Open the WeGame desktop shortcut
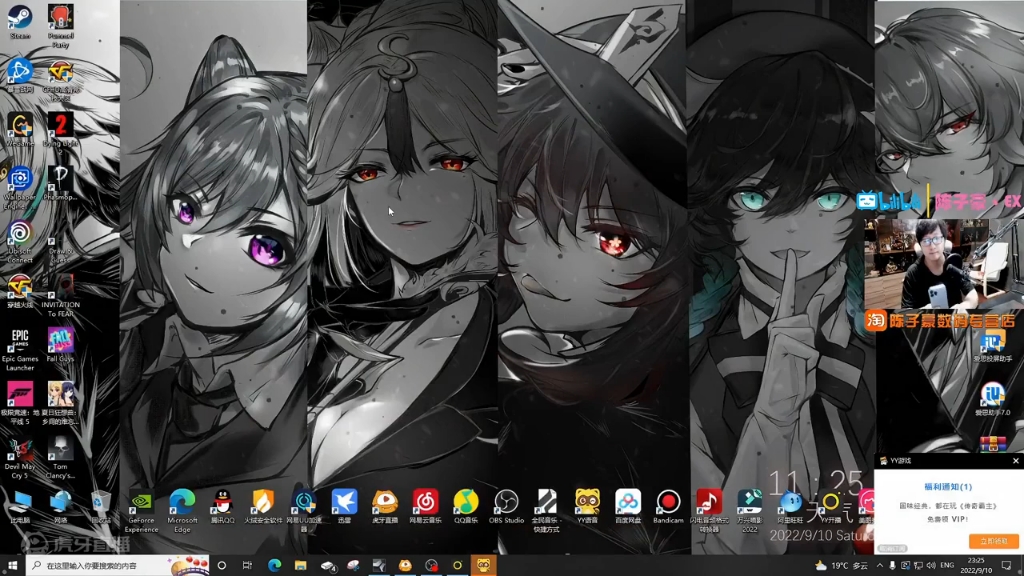 click(20, 129)
